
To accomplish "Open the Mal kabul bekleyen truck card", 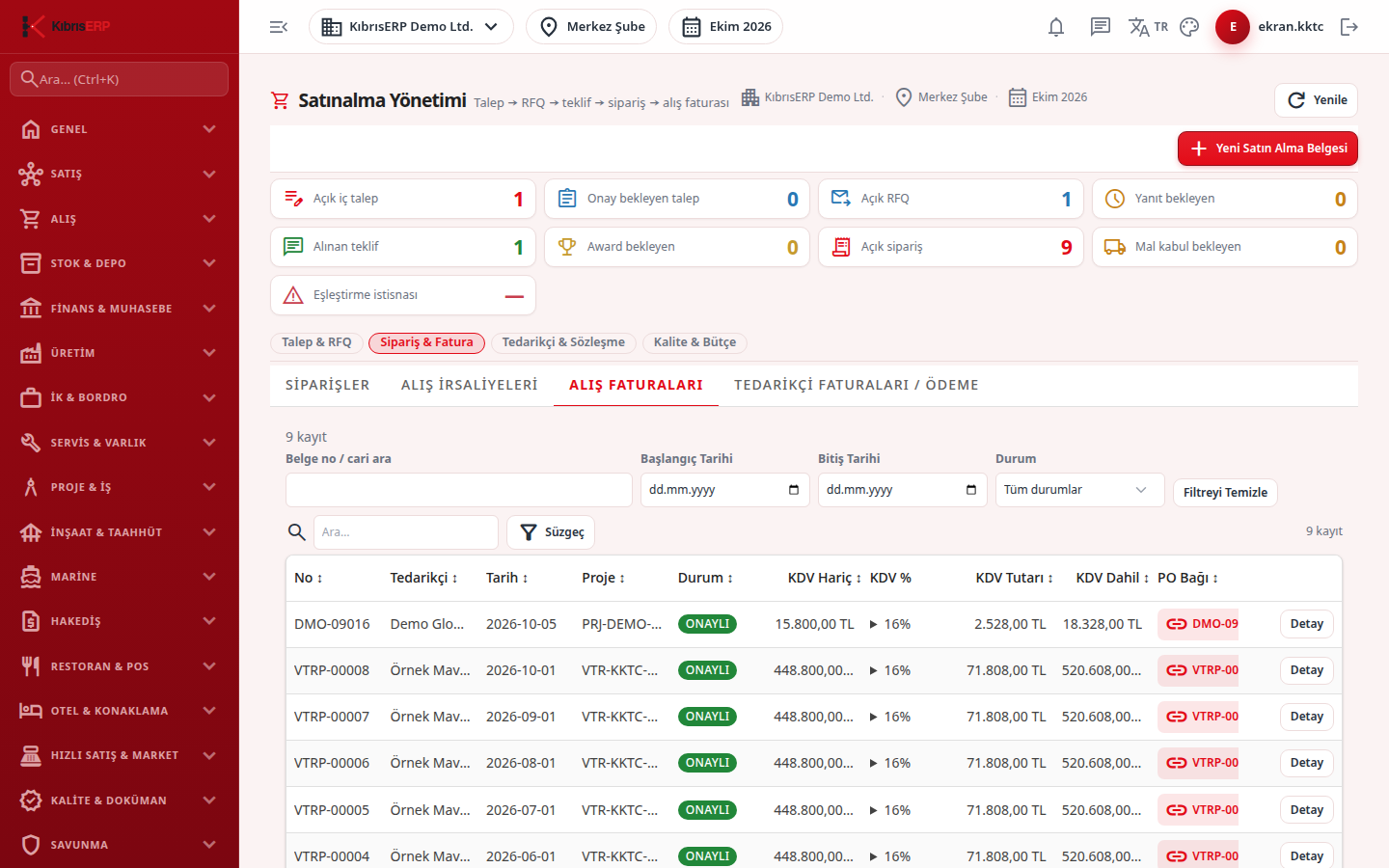I will (1225, 247).
